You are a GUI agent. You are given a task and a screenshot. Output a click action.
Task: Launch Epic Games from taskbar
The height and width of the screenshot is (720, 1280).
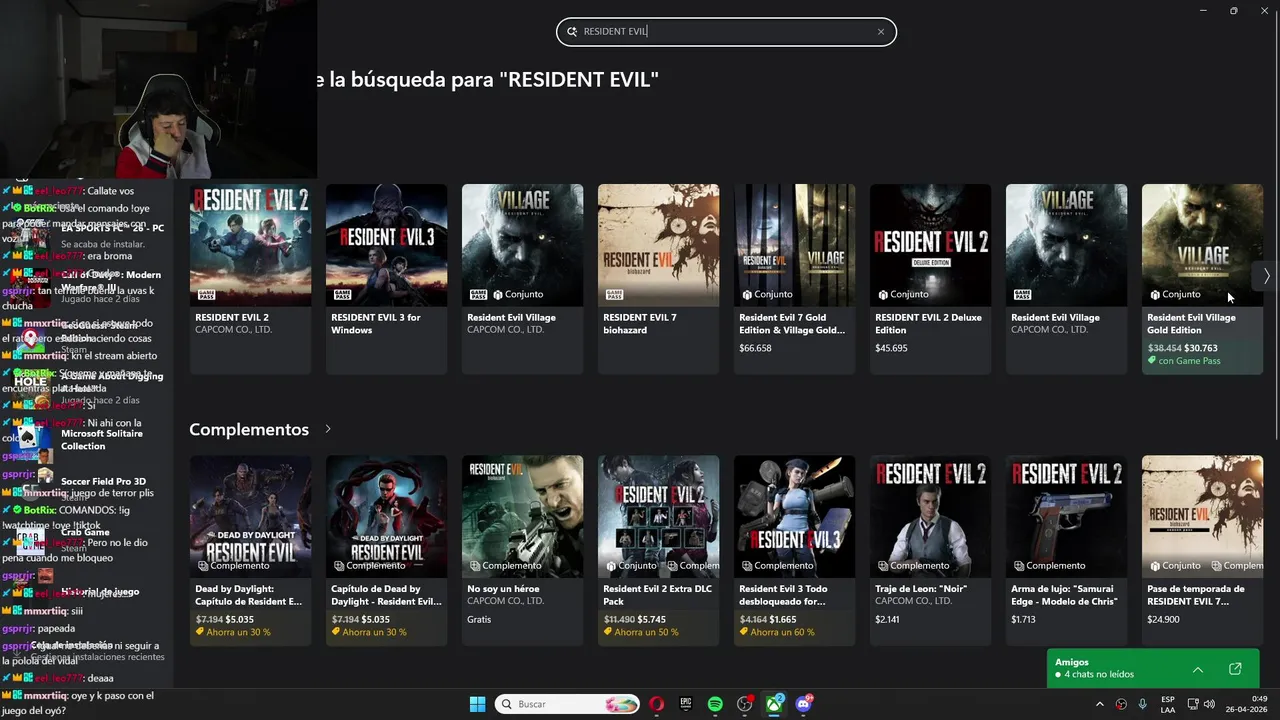(x=686, y=704)
